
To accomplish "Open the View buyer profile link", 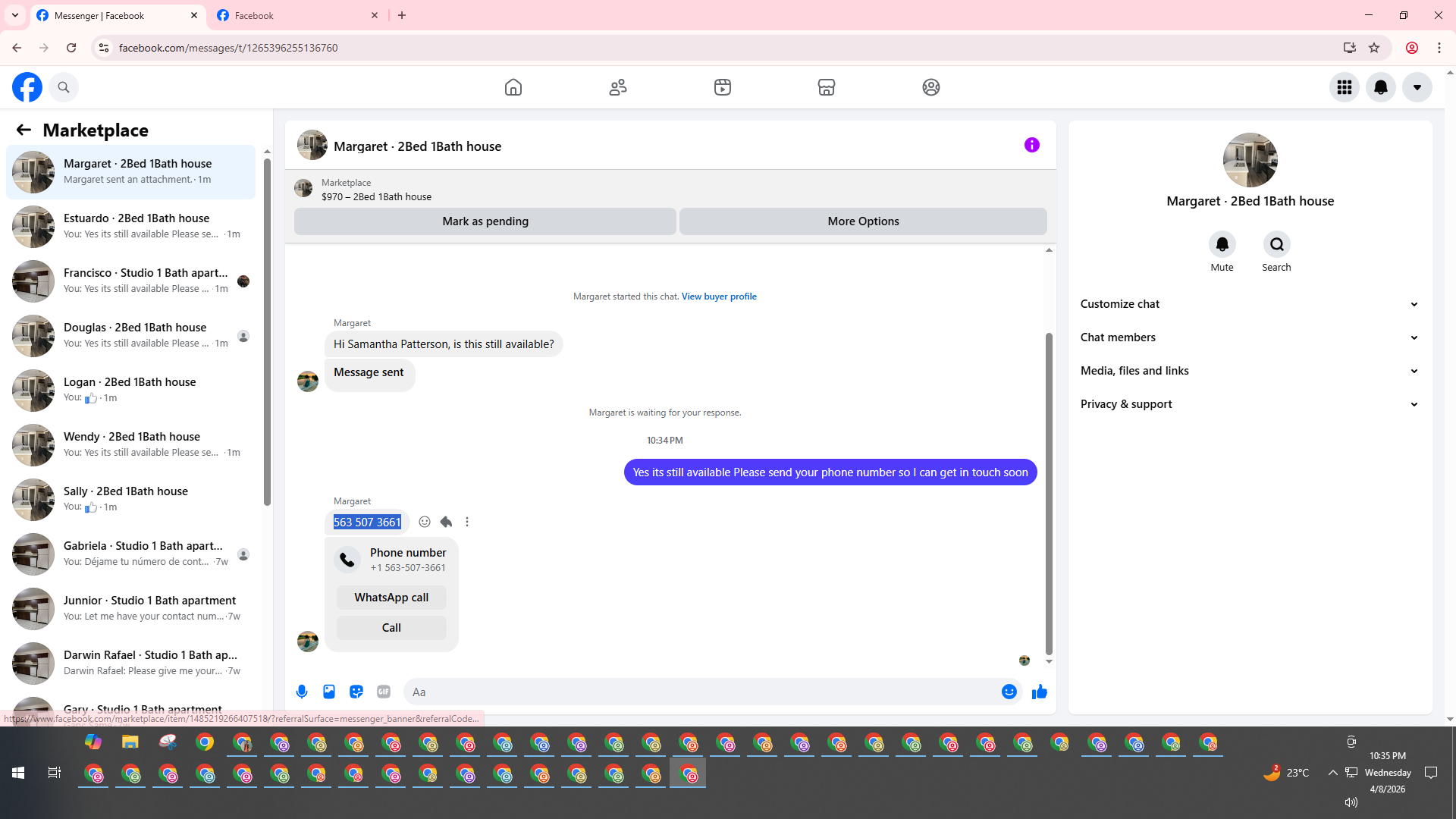I will point(719,297).
